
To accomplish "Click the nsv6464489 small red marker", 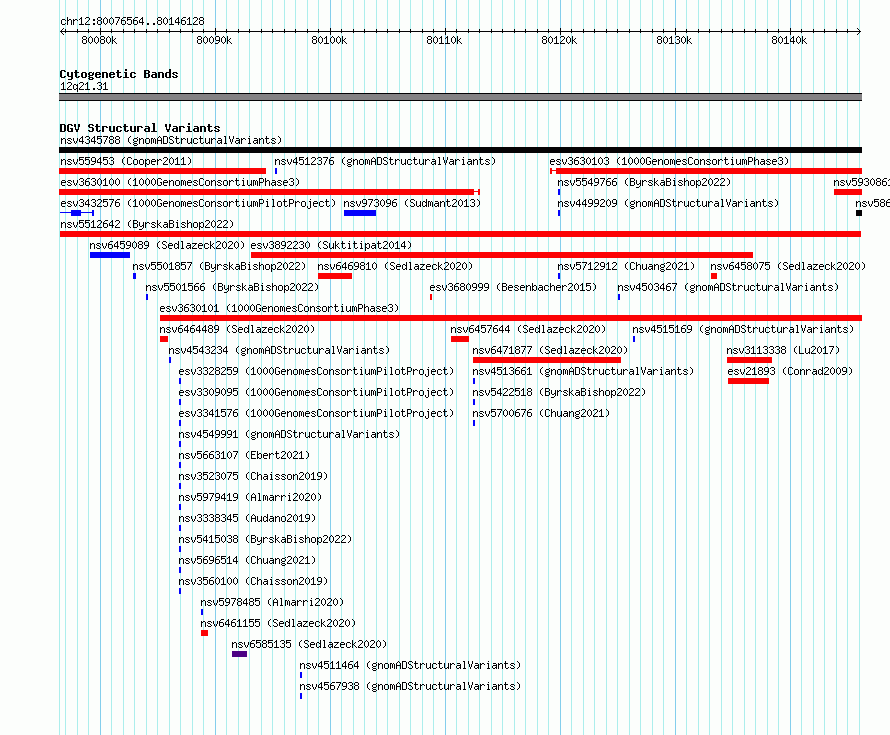I will (x=164, y=339).
